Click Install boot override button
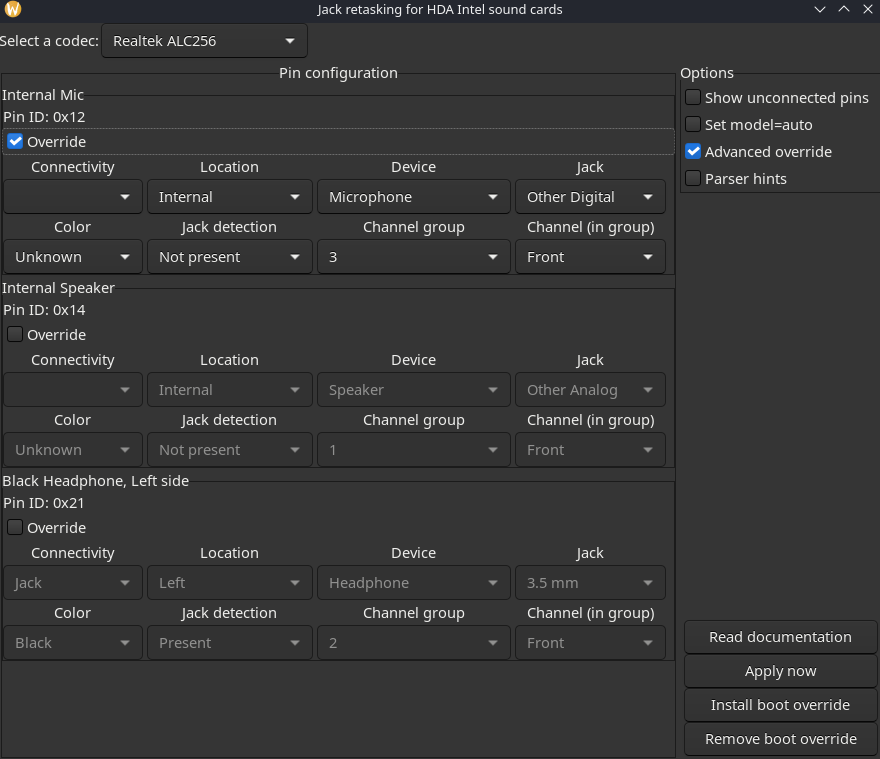This screenshot has height=759, width=880. (x=780, y=705)
